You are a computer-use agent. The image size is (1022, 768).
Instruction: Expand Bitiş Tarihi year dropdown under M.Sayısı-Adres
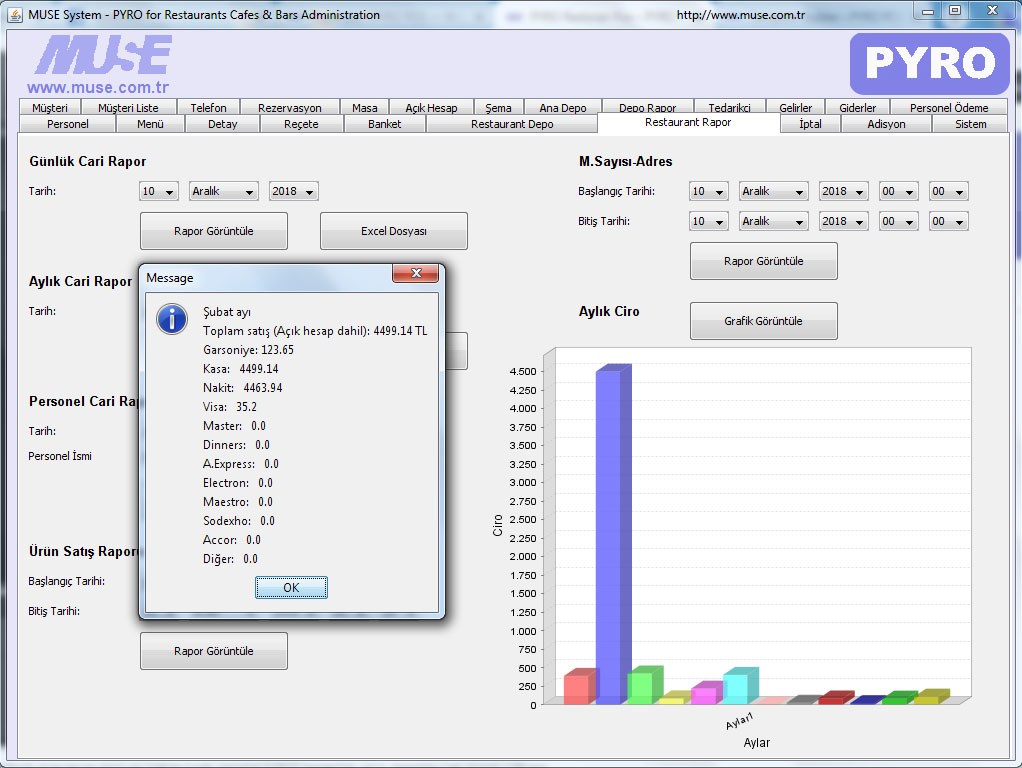point(843,221)
